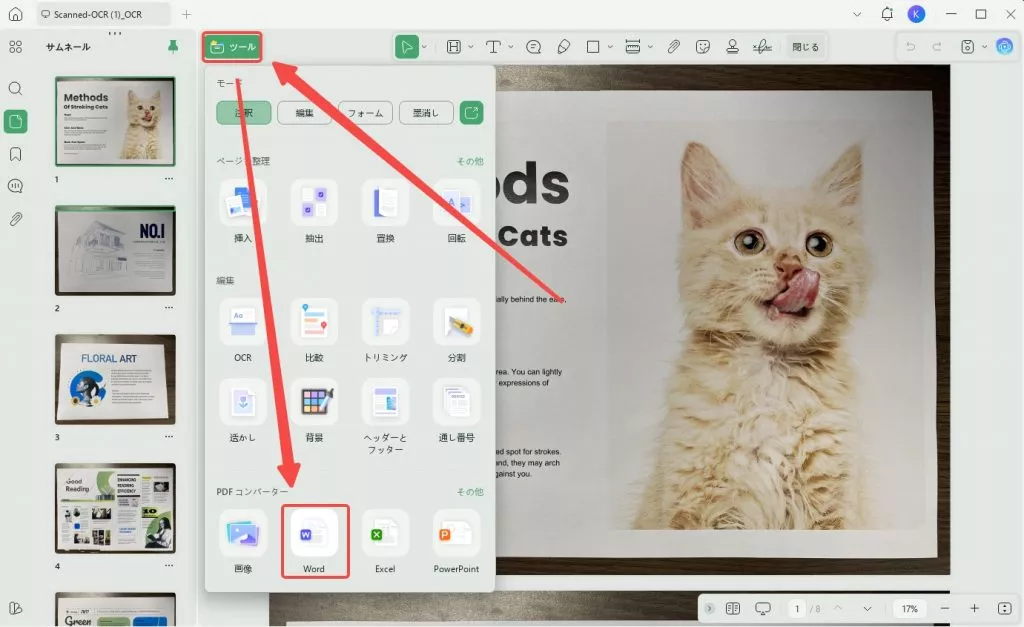Select the stamp tool in the toolbar
Viewport: 1024px width, 627px height.
(x=732, y=47)
